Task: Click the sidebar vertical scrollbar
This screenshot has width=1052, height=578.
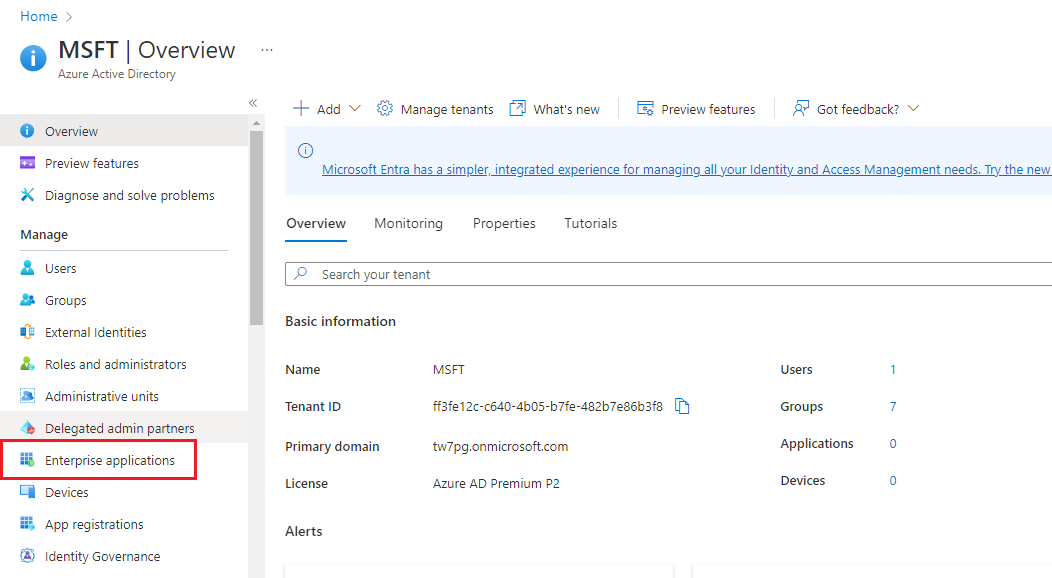Action: (256, 230)
